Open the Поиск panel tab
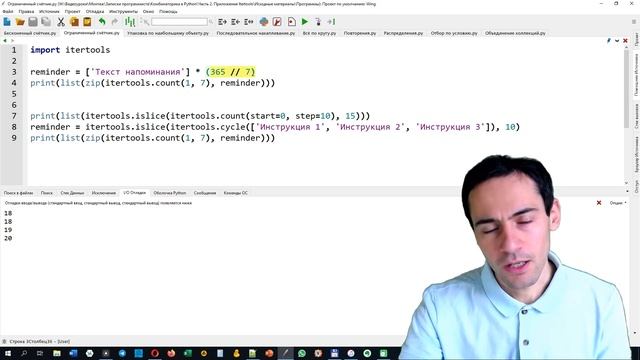Viewport: 640px width, 360px height. (x=47, y=193)
